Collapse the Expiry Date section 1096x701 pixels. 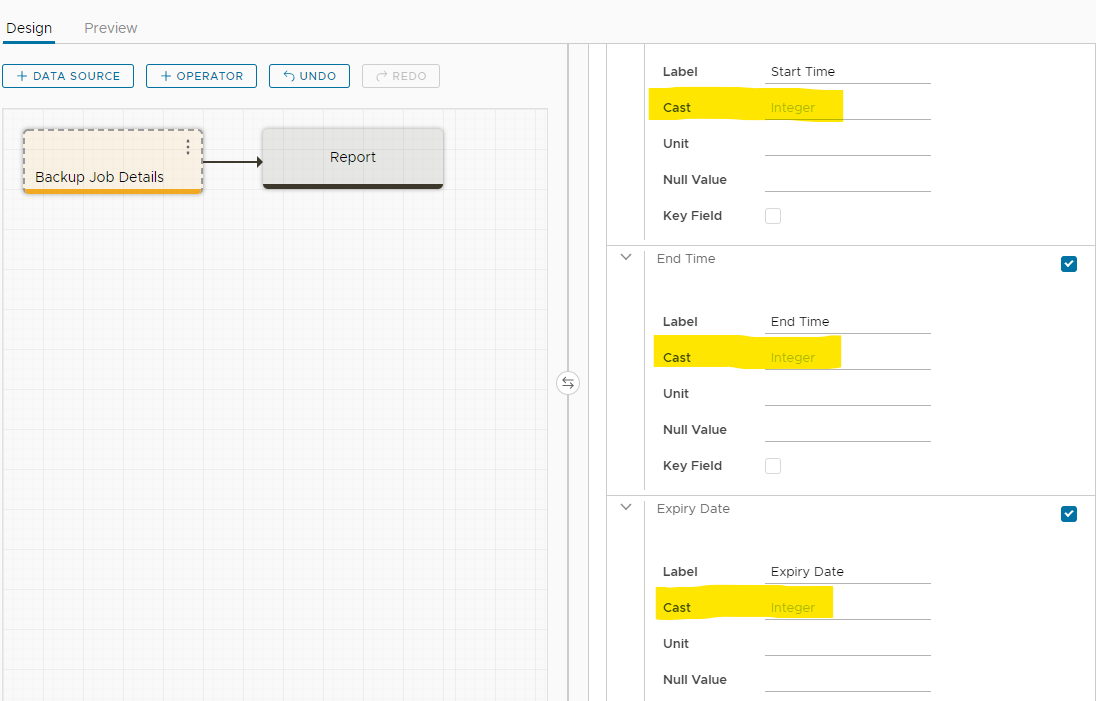coord(626,508)
